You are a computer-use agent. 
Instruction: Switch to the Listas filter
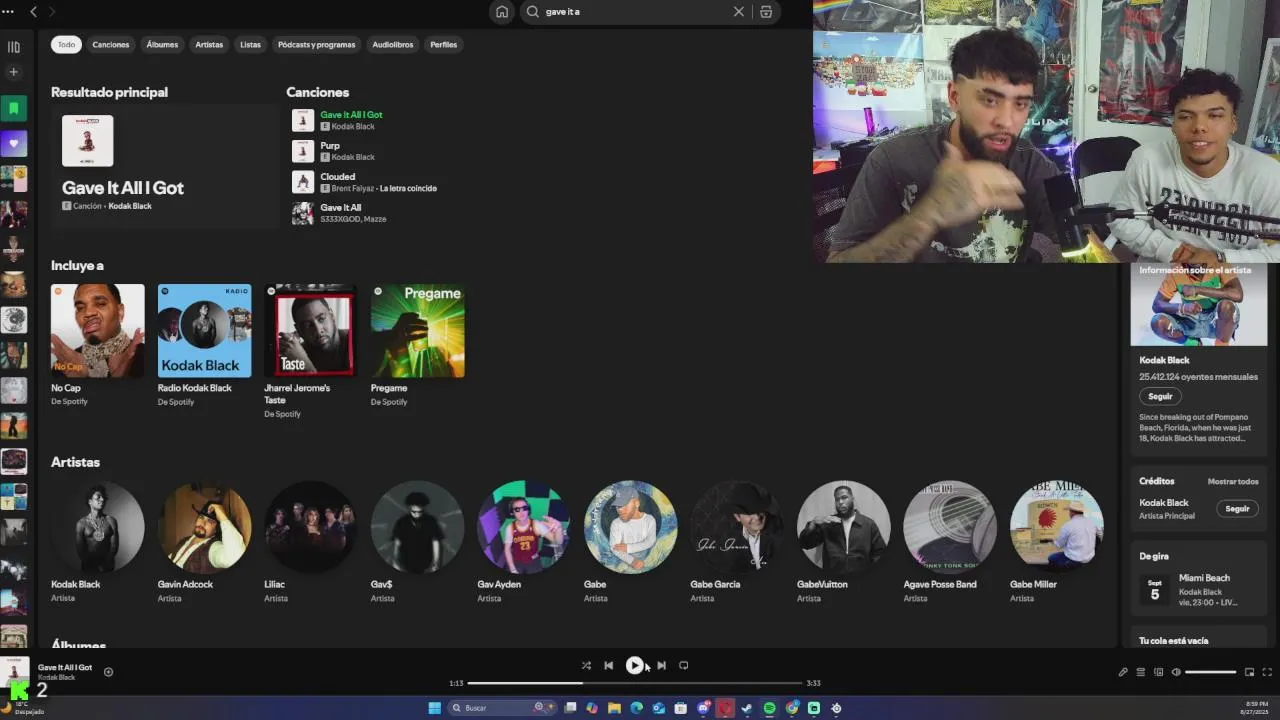pyautogui.click(x=250, y=44)
